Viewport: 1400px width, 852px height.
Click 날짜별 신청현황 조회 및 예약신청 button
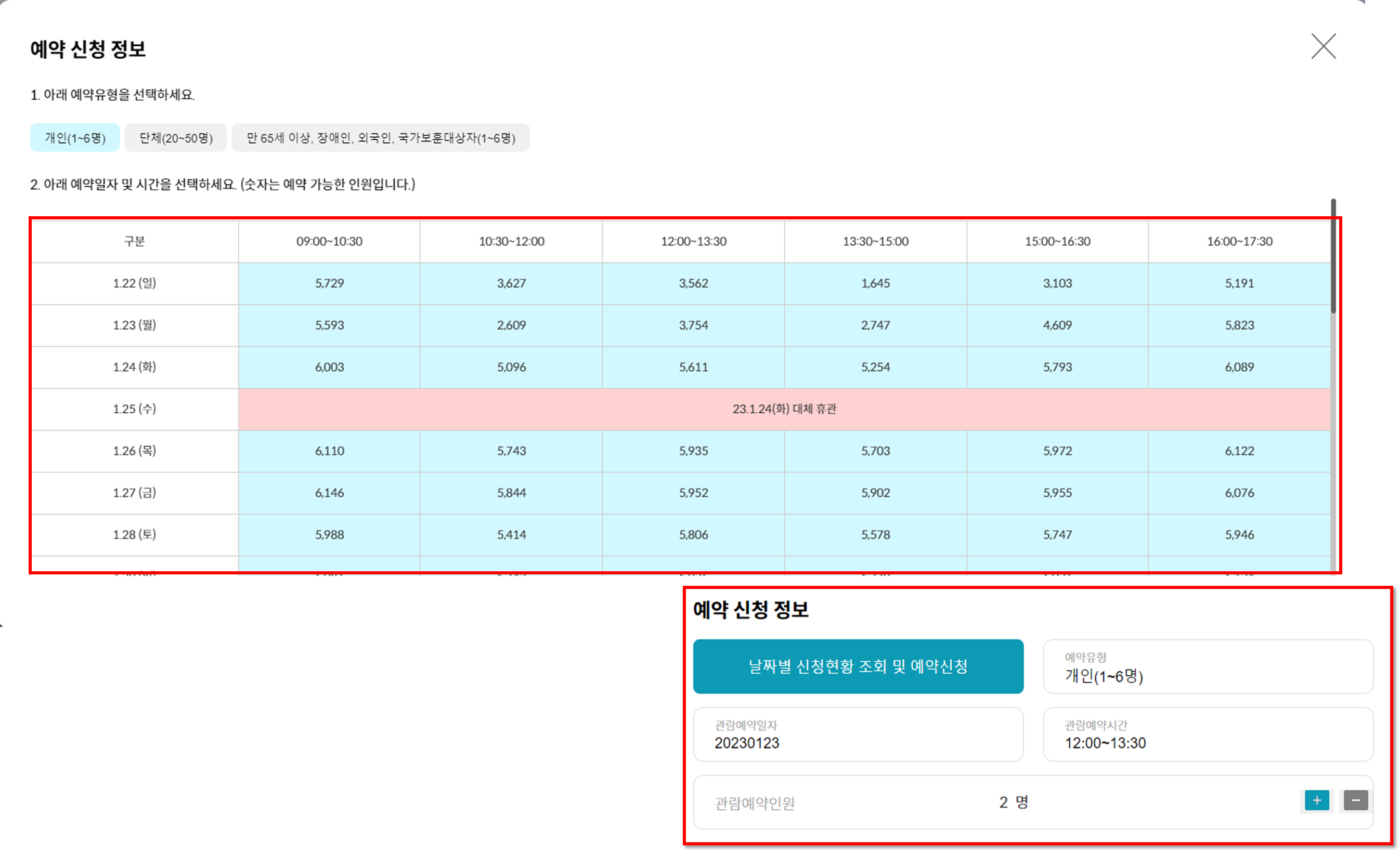(858, 666)
